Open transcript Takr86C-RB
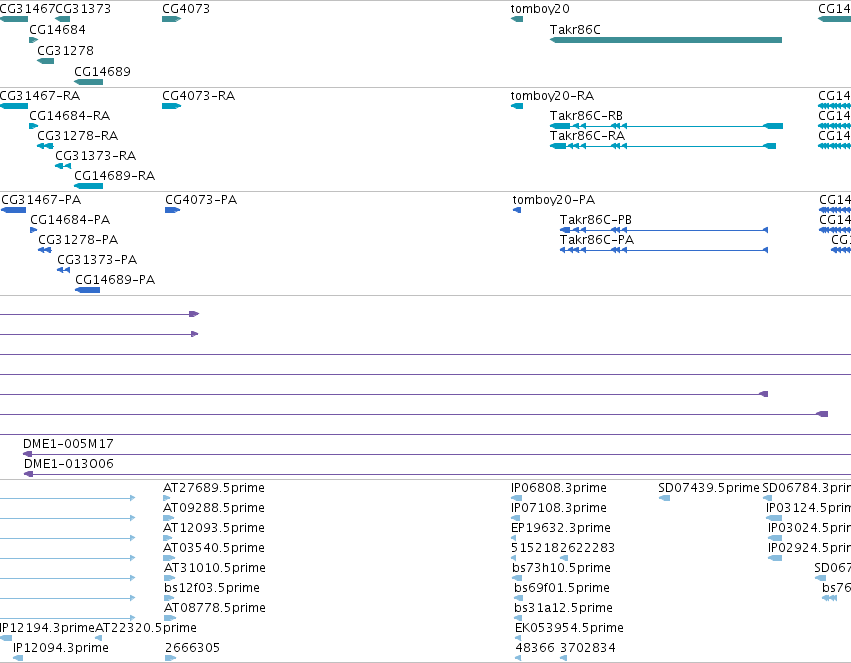This screenshot has width=851, height=663. 666,126
